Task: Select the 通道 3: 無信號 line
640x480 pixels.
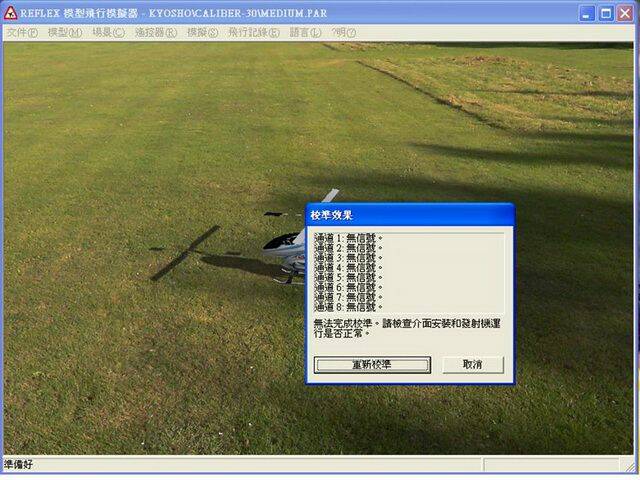Action: (349, 258)
